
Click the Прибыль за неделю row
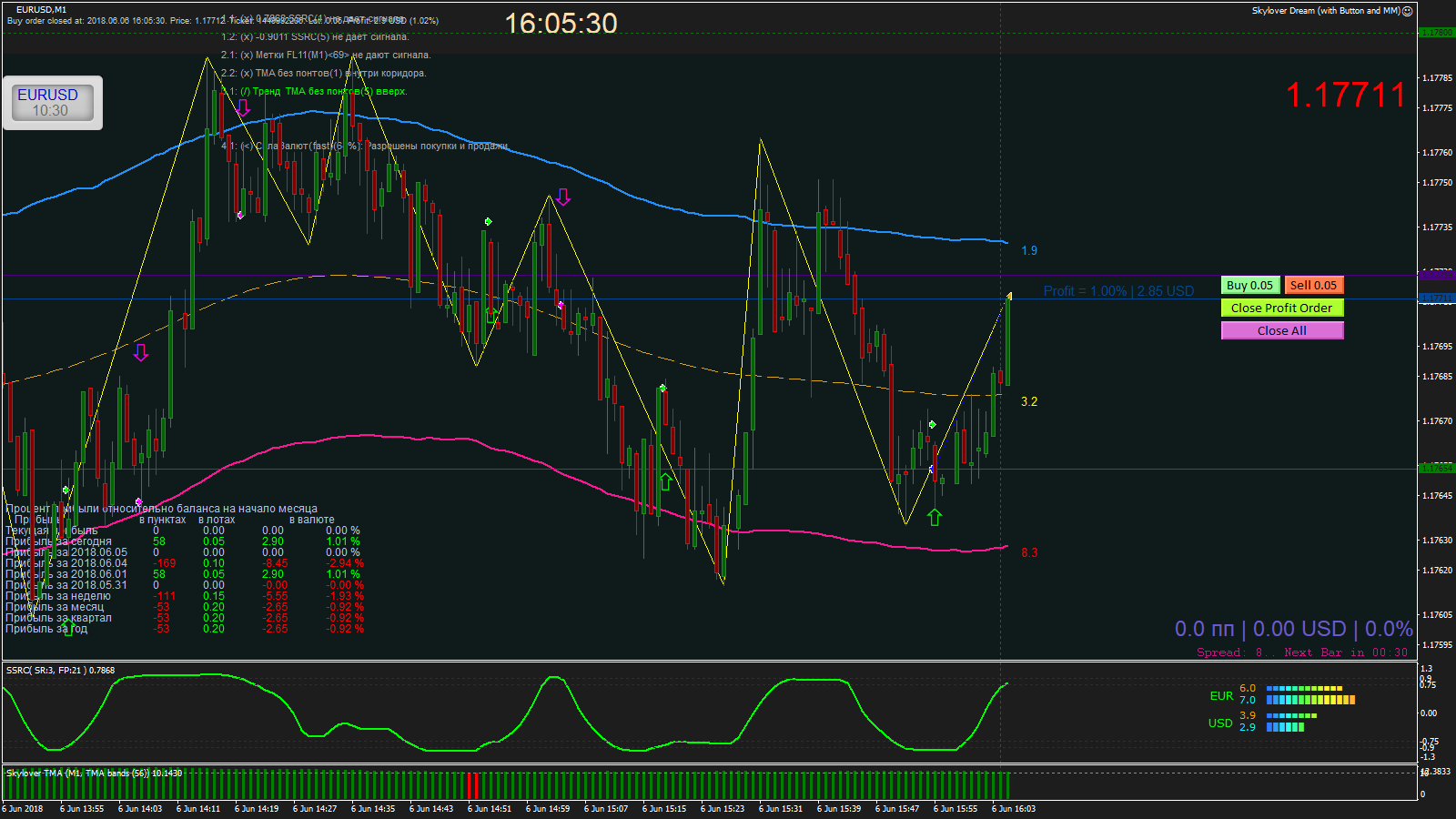(185, 596)
